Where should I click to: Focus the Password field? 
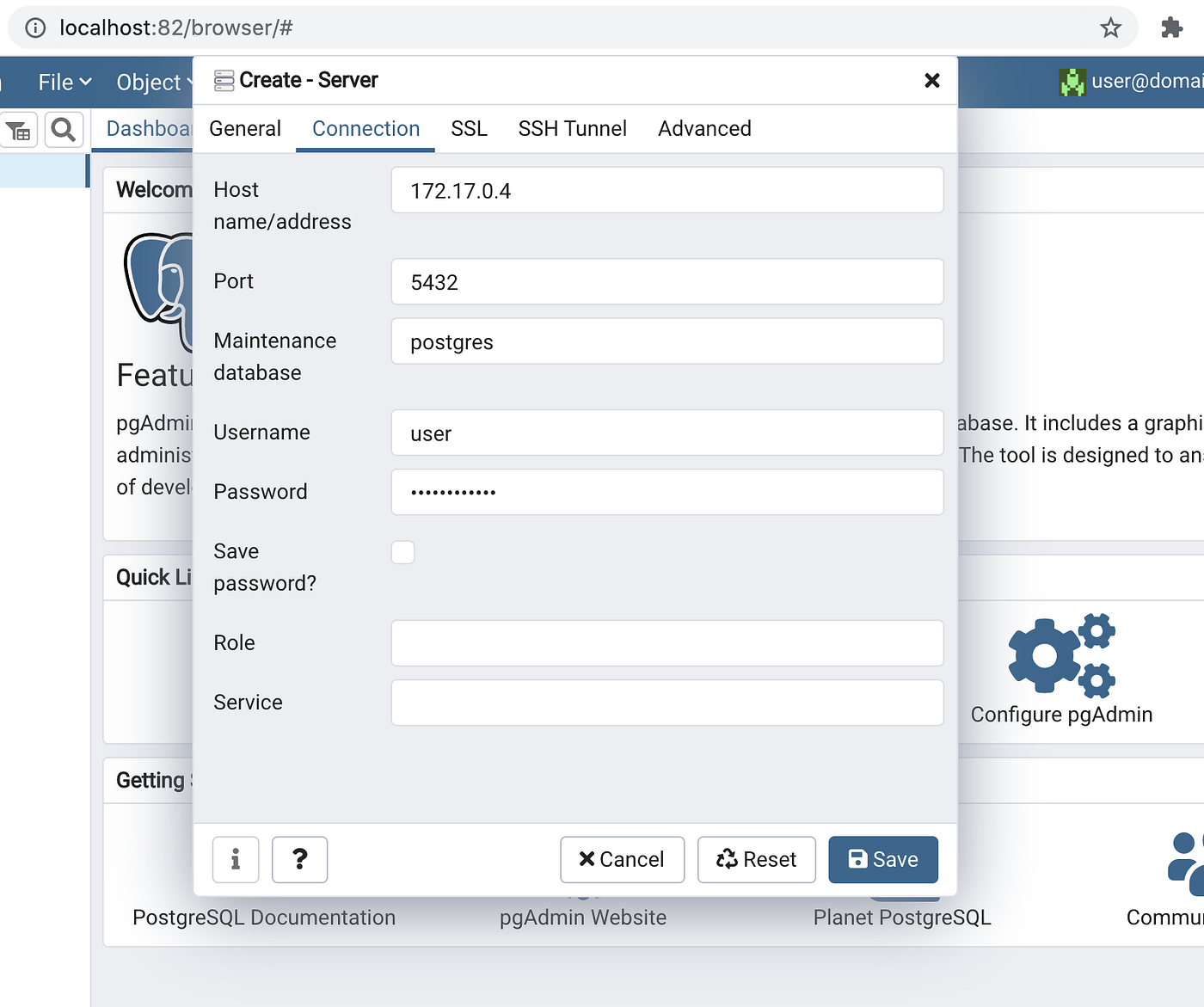pyautogui.click(x=667, y=492)
